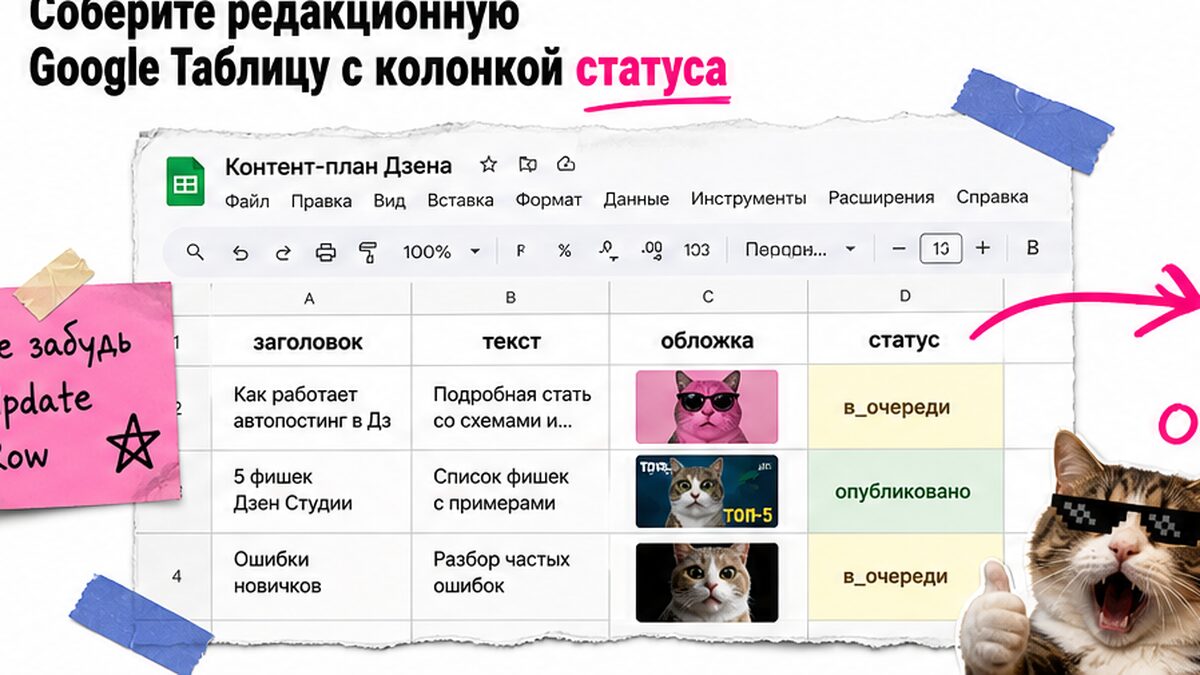The width and height of the screenshot is (1200, 675).
Task: Click the font size input field
Action: 940,248
